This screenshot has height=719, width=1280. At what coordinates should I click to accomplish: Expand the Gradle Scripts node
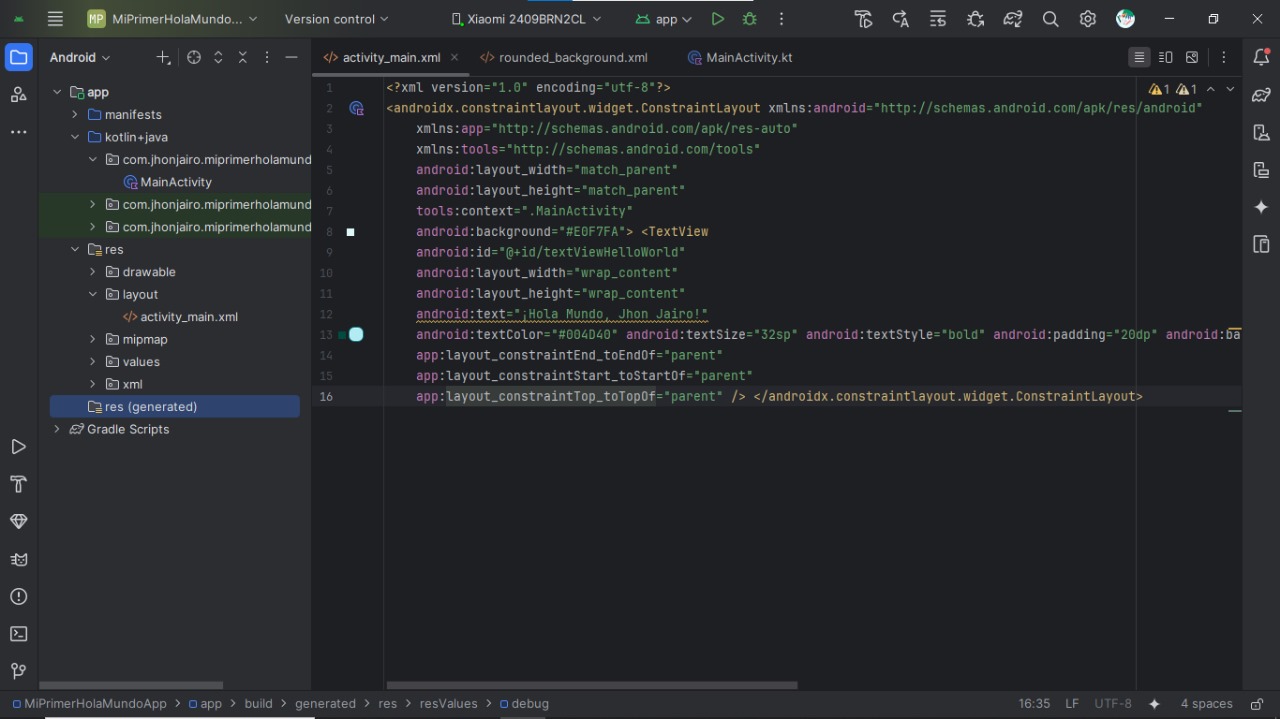(x=57, y=429)
